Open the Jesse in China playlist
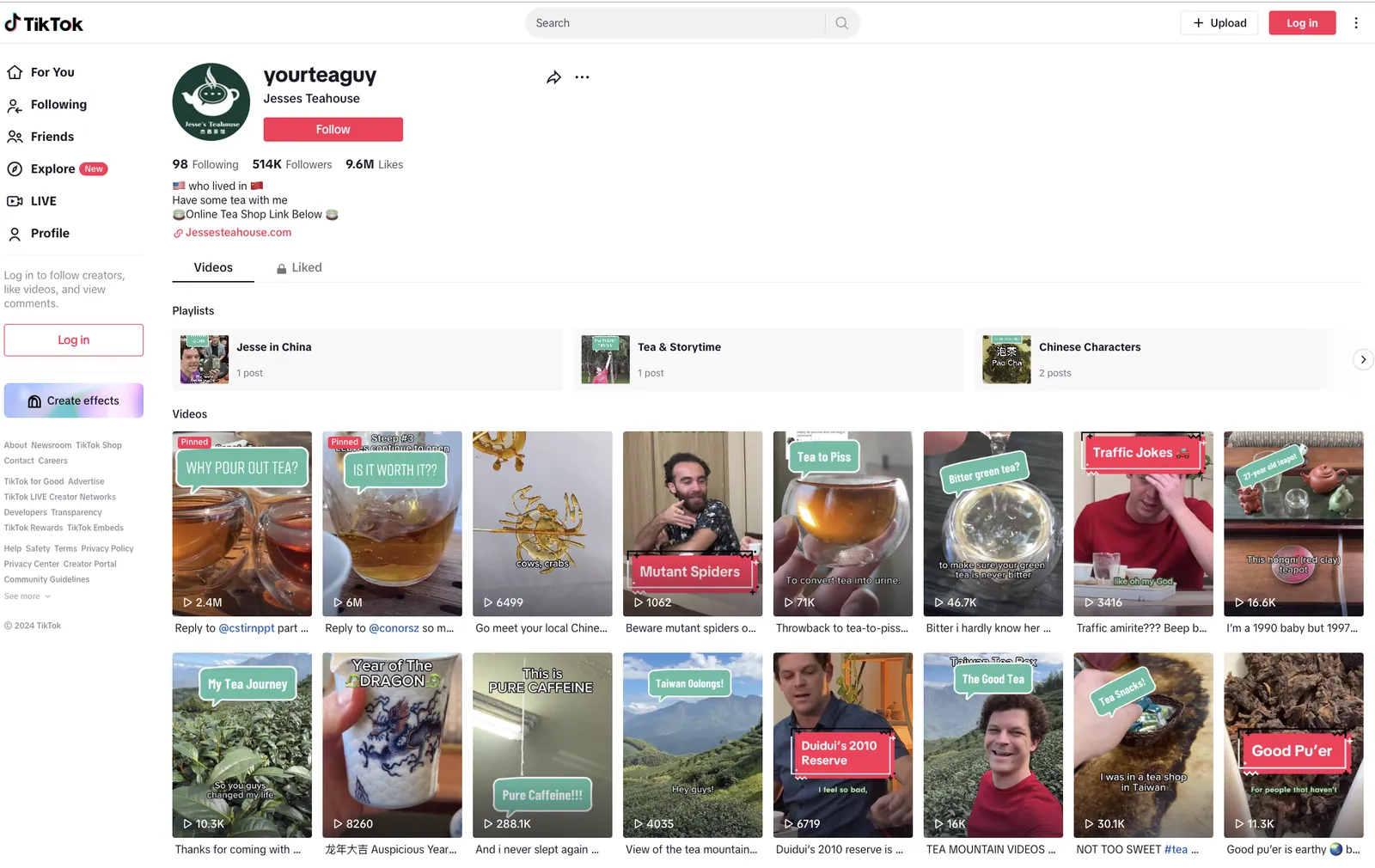The image size is (1375, 868). point(367,359)
